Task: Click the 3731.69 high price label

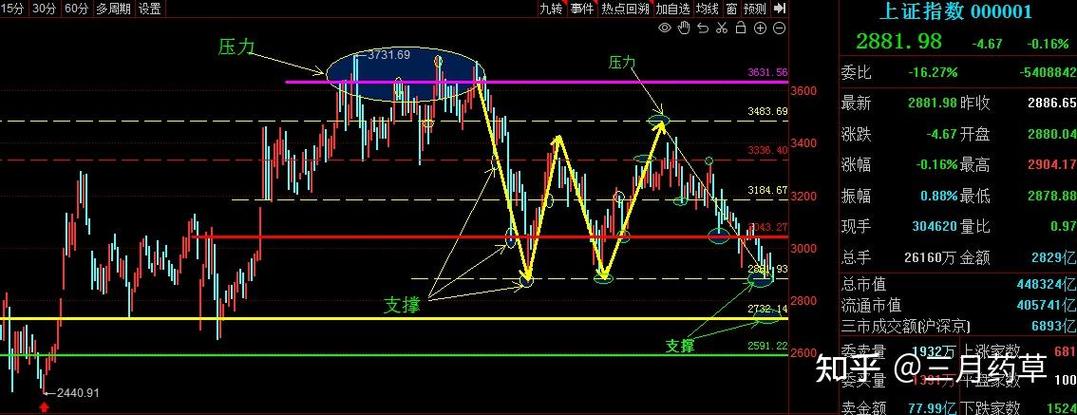Action: pos(389,54)
